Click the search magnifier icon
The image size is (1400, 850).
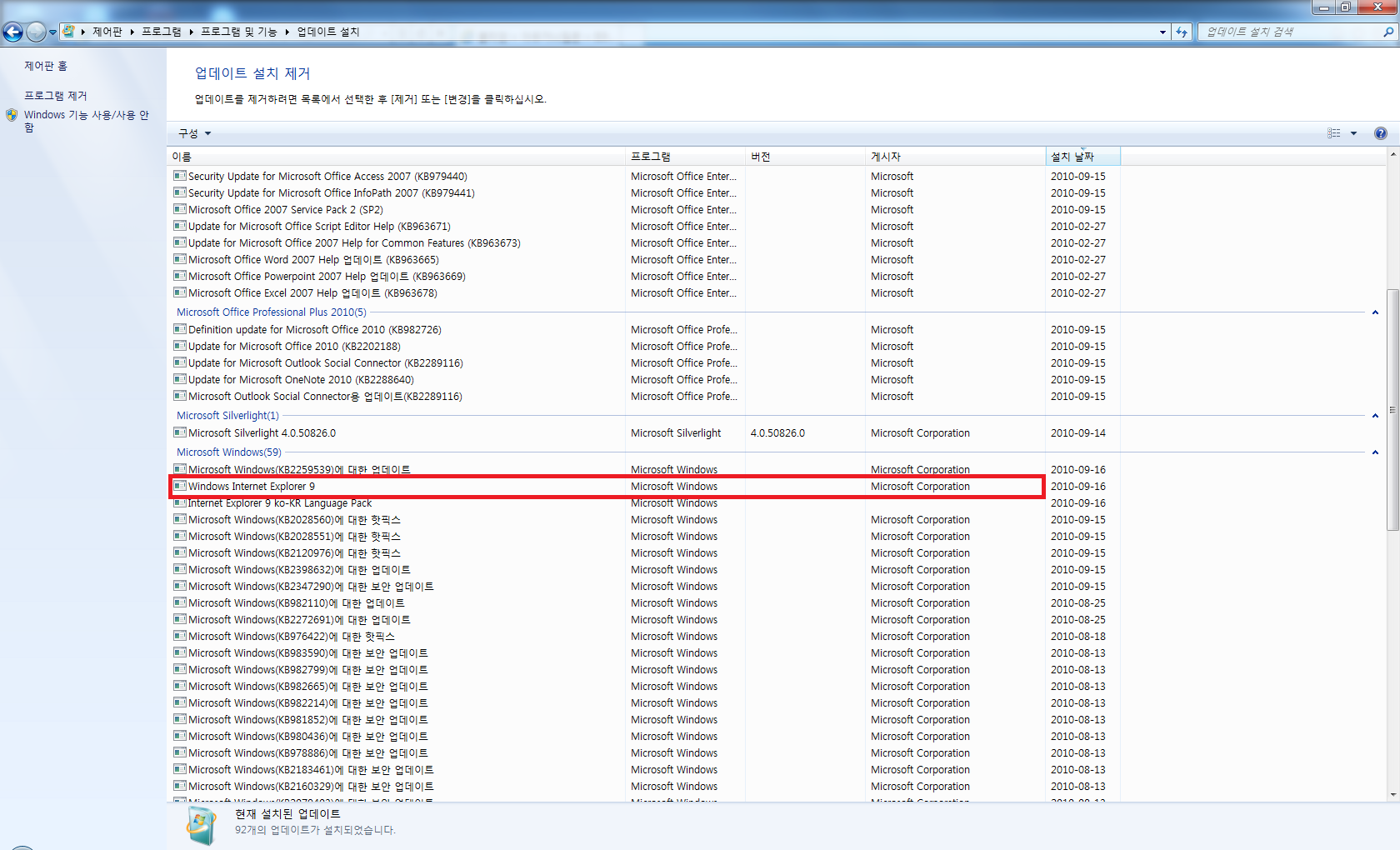tap(1388, 32)
